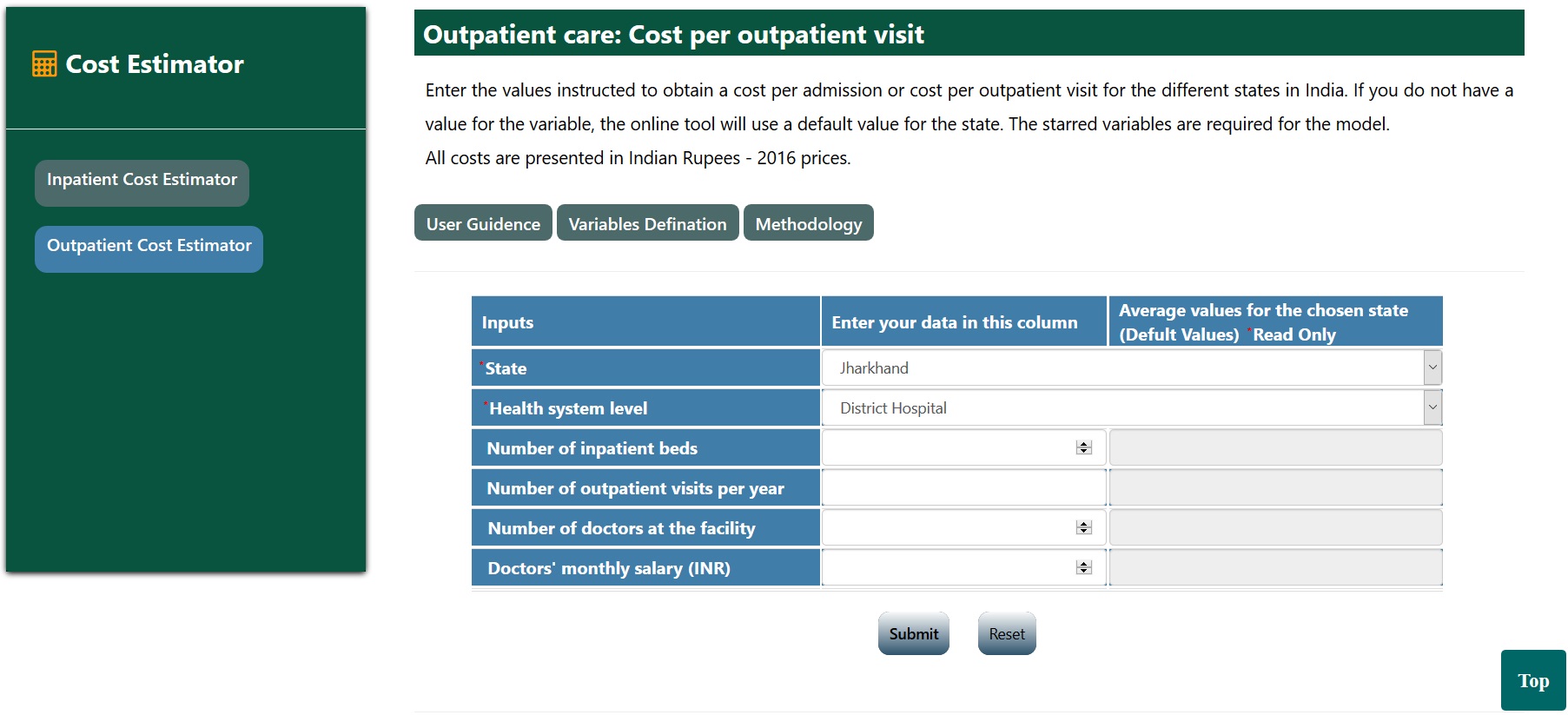Submit the outpatient cost form
Viewport: 1568px width, 715px height.
click(x=913, y=633)
